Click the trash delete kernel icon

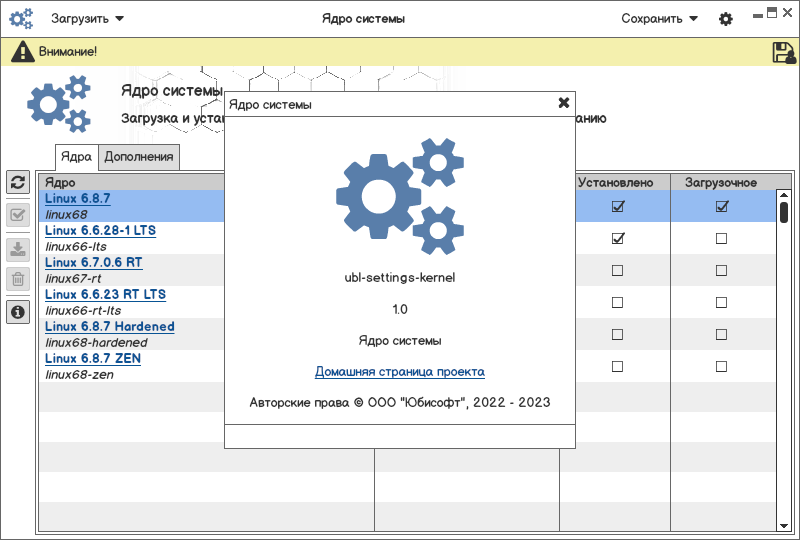point(18,279)
